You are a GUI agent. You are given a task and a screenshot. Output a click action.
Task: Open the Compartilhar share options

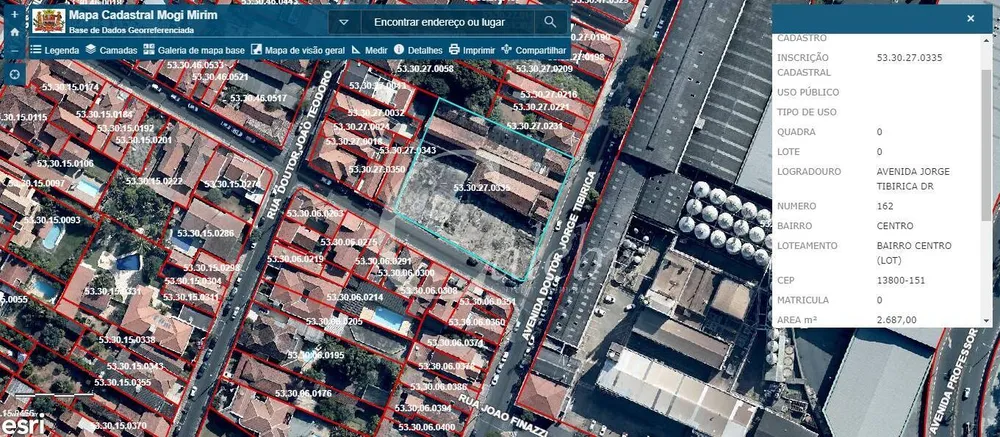534,50
